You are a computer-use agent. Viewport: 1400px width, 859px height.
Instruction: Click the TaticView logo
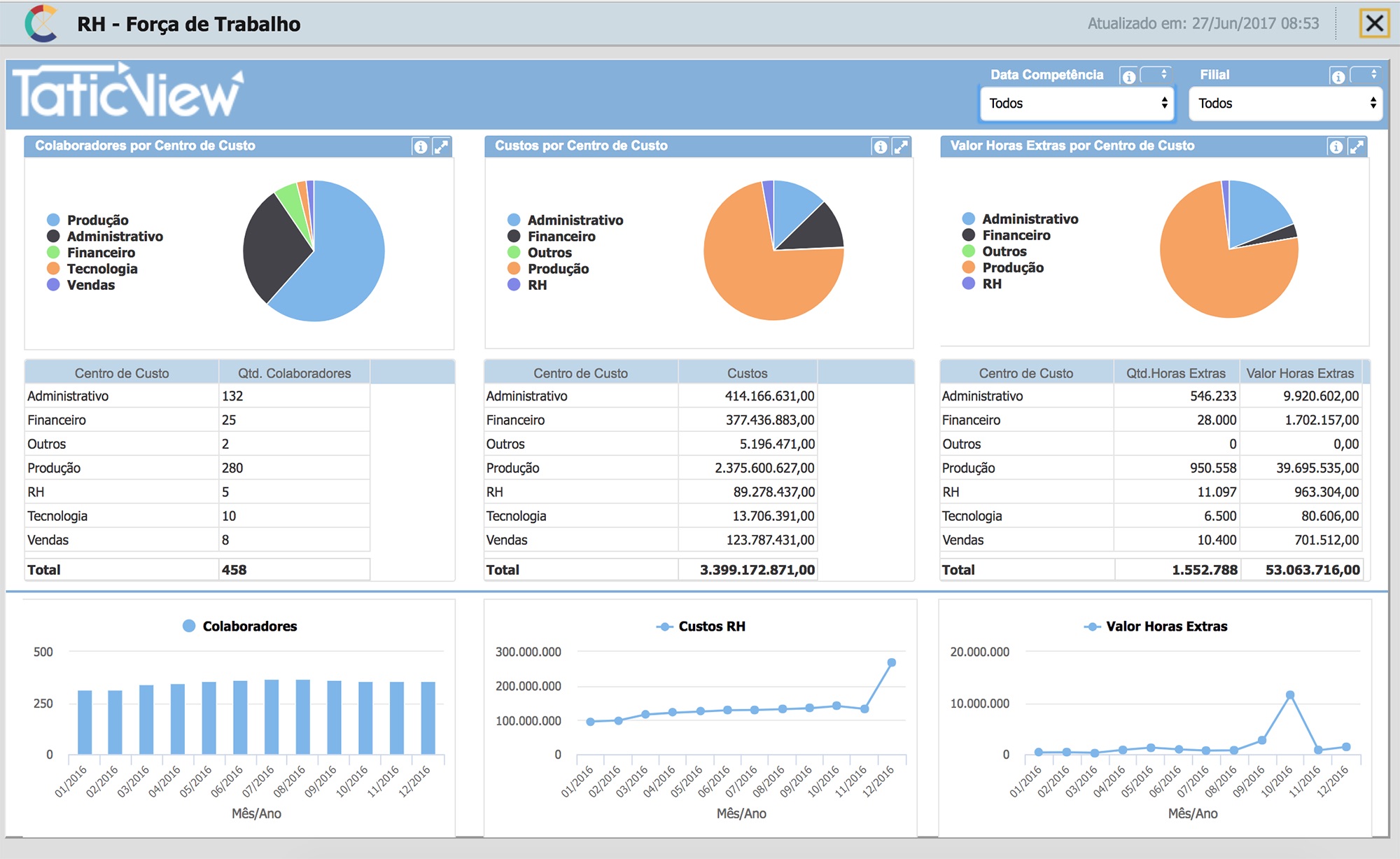(128, 90)
